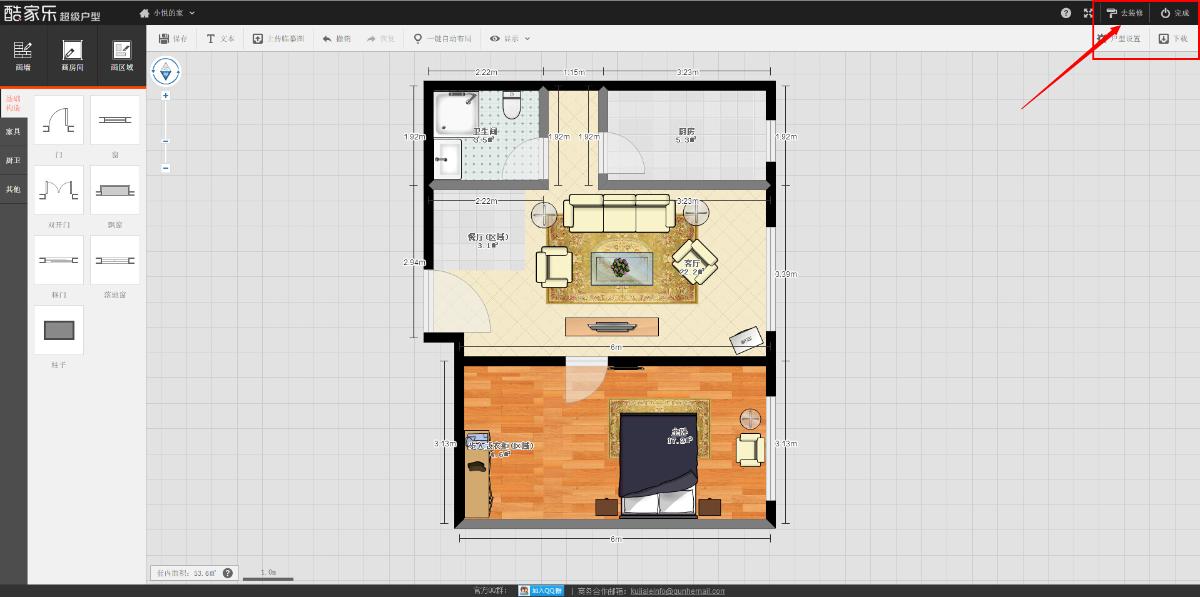Open the 显示 eye display dropdown
This screenshot has height=597, width=1200.
point(495,39)
